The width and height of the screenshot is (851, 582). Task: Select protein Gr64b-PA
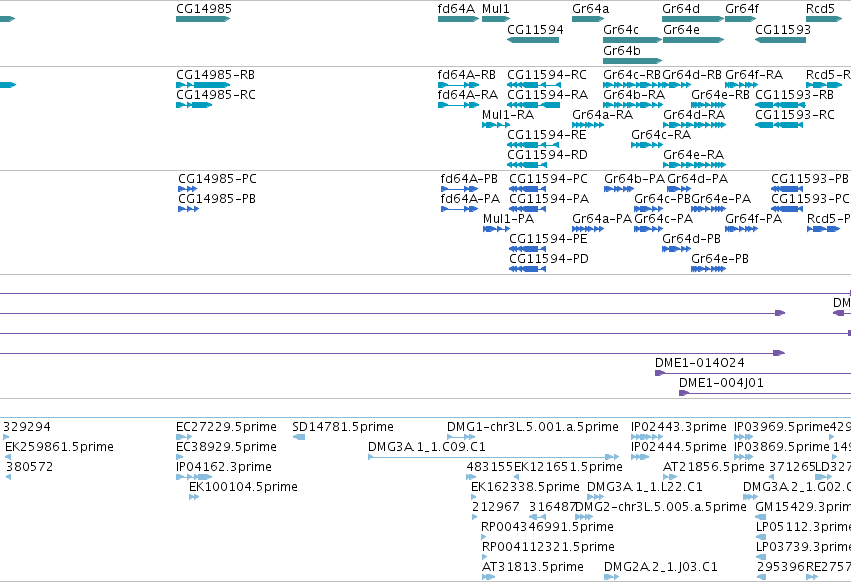coord(619,189)
